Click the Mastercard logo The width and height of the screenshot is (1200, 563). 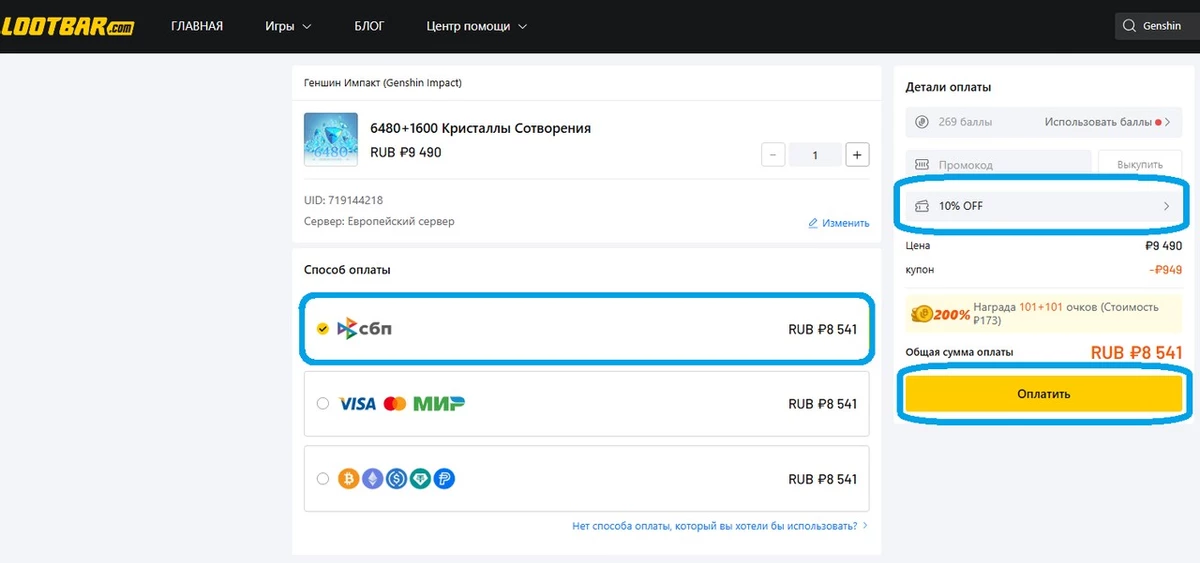click(395, 404)
